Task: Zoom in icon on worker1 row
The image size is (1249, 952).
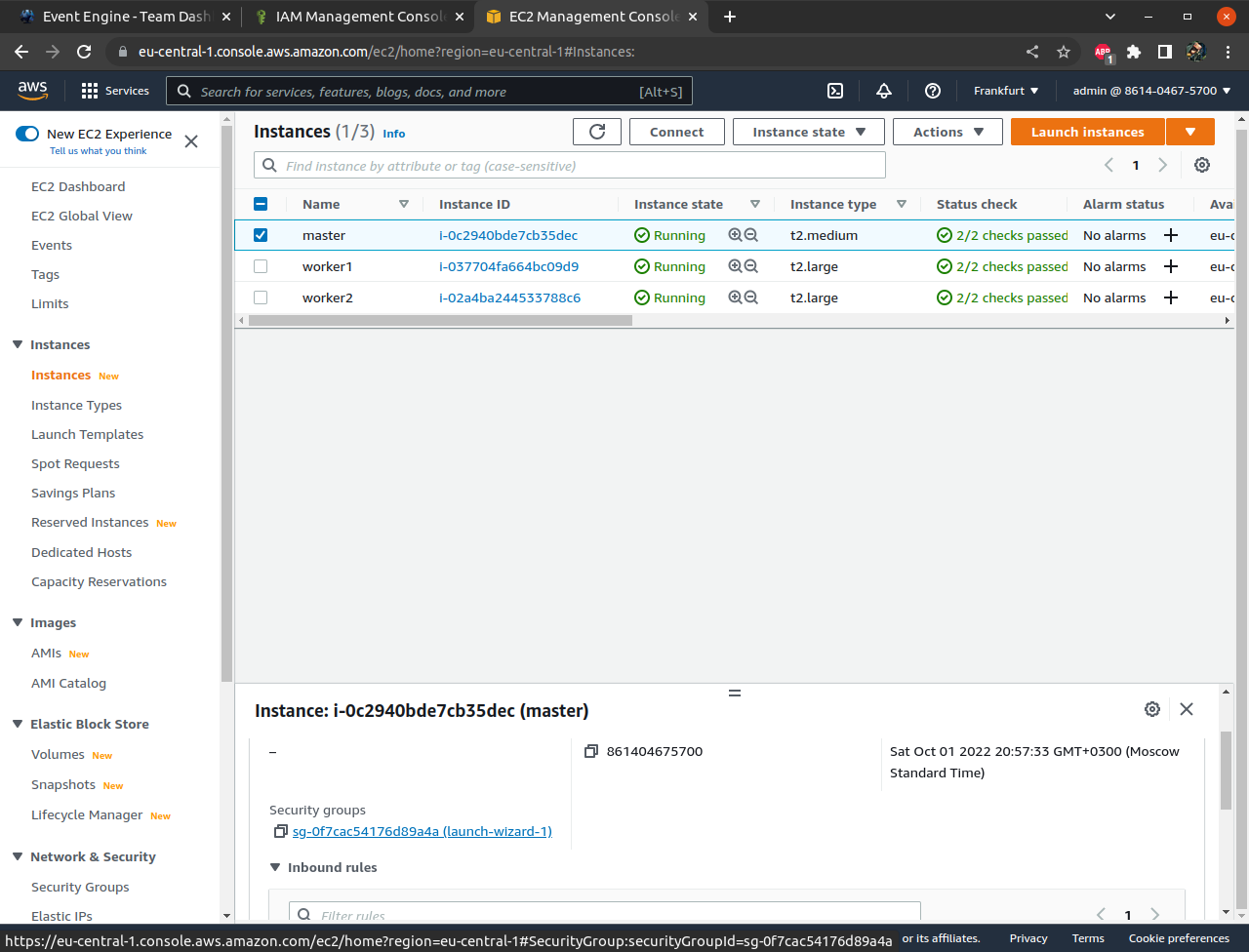Action: (x=735, y=266)
